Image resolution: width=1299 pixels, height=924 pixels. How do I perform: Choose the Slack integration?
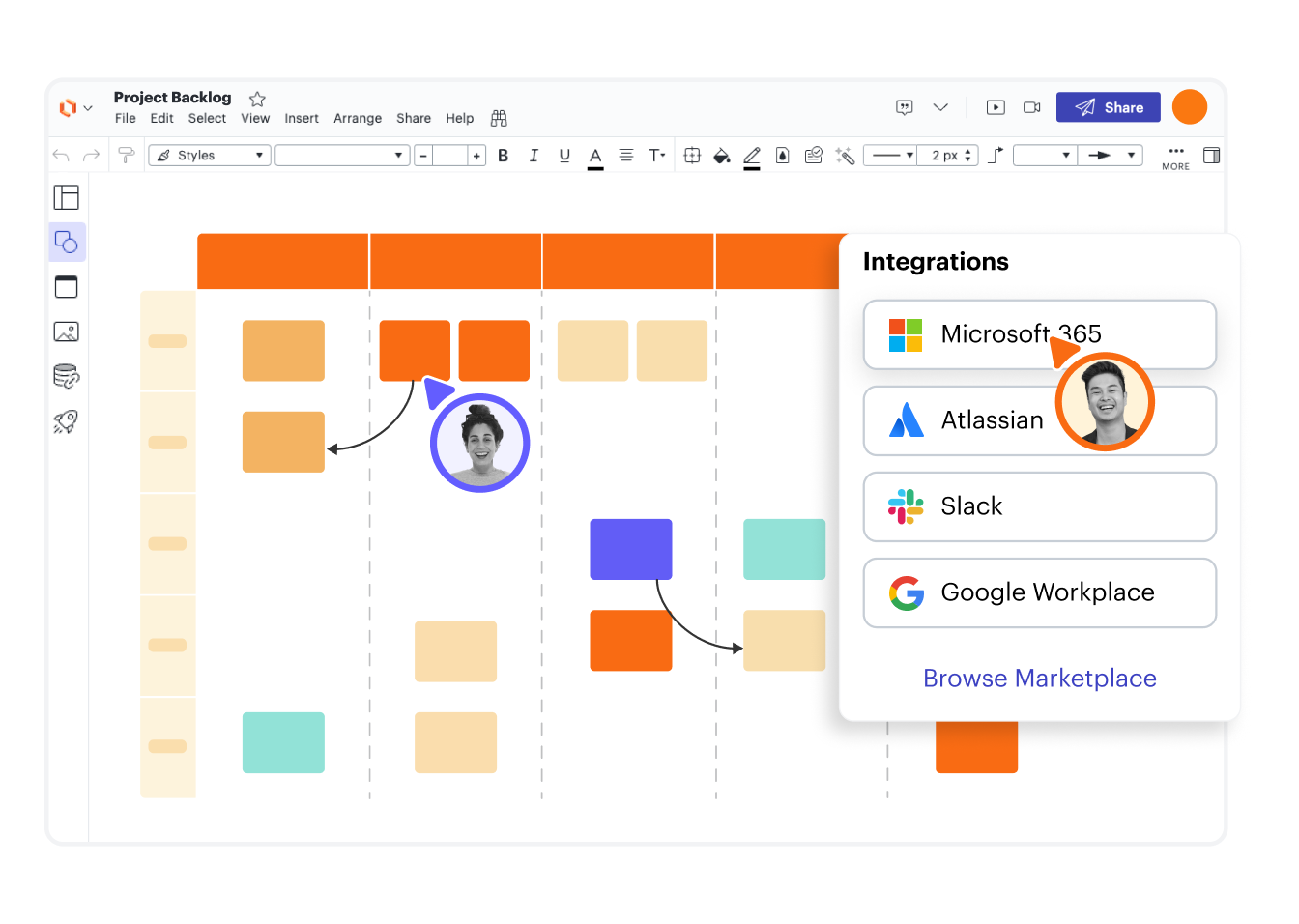[x=1039, y=506]
